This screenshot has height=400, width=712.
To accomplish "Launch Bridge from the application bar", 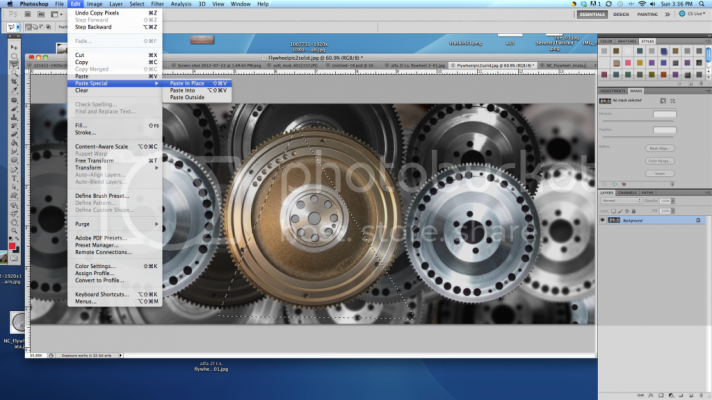I will point(28,15).
